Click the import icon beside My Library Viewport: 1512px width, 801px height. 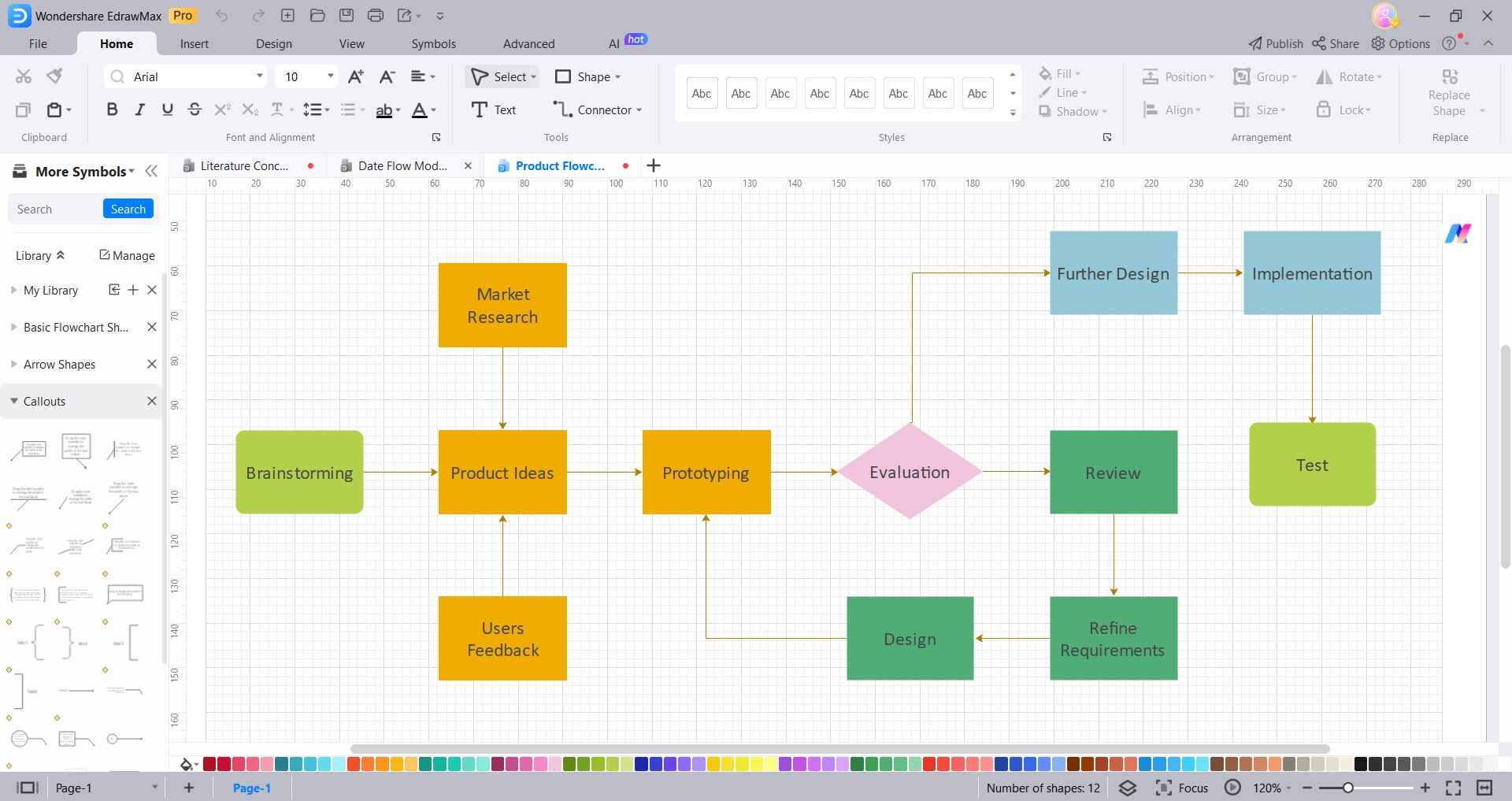click(114, 290)
